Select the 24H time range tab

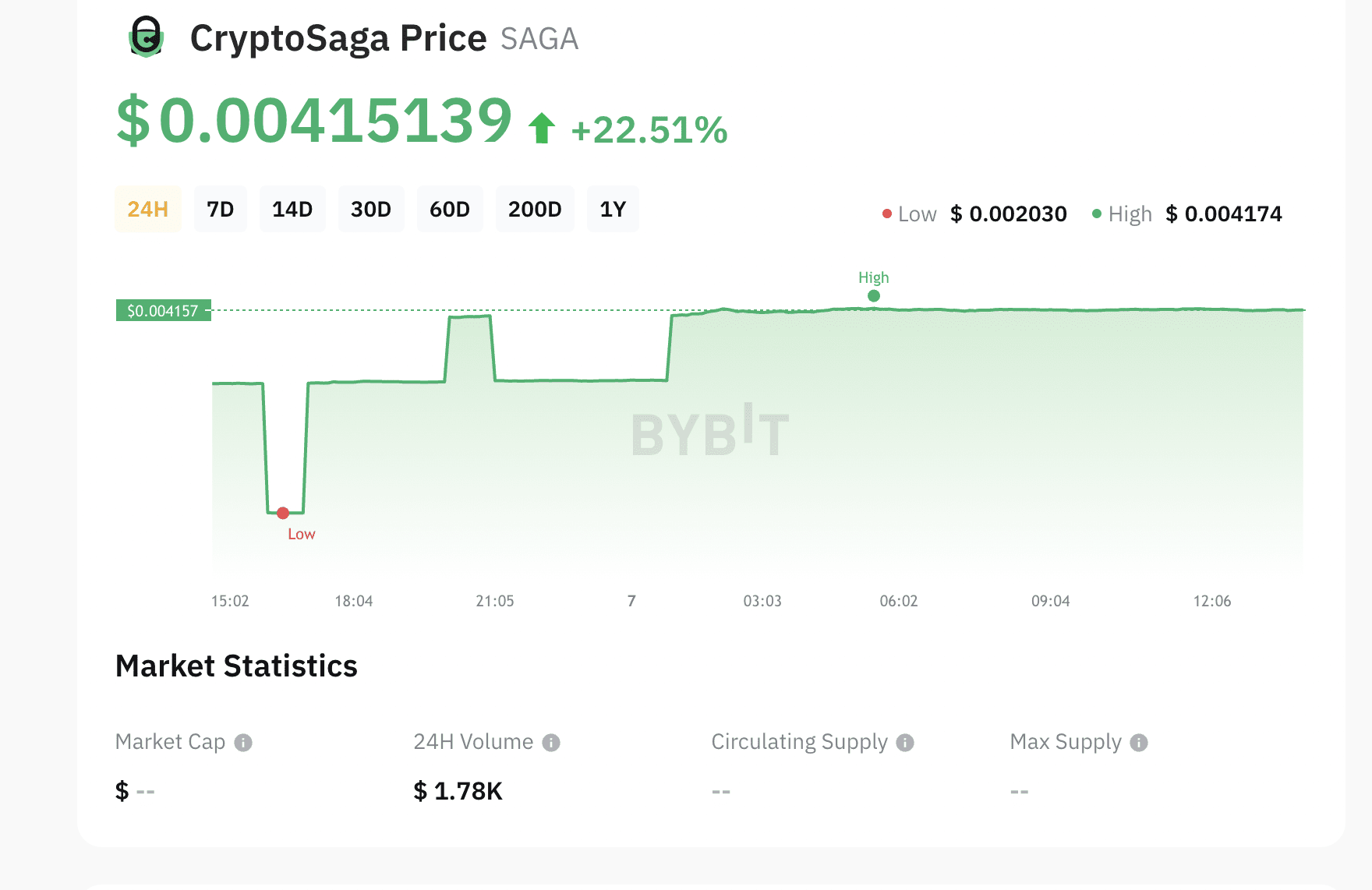click(148, 209)
